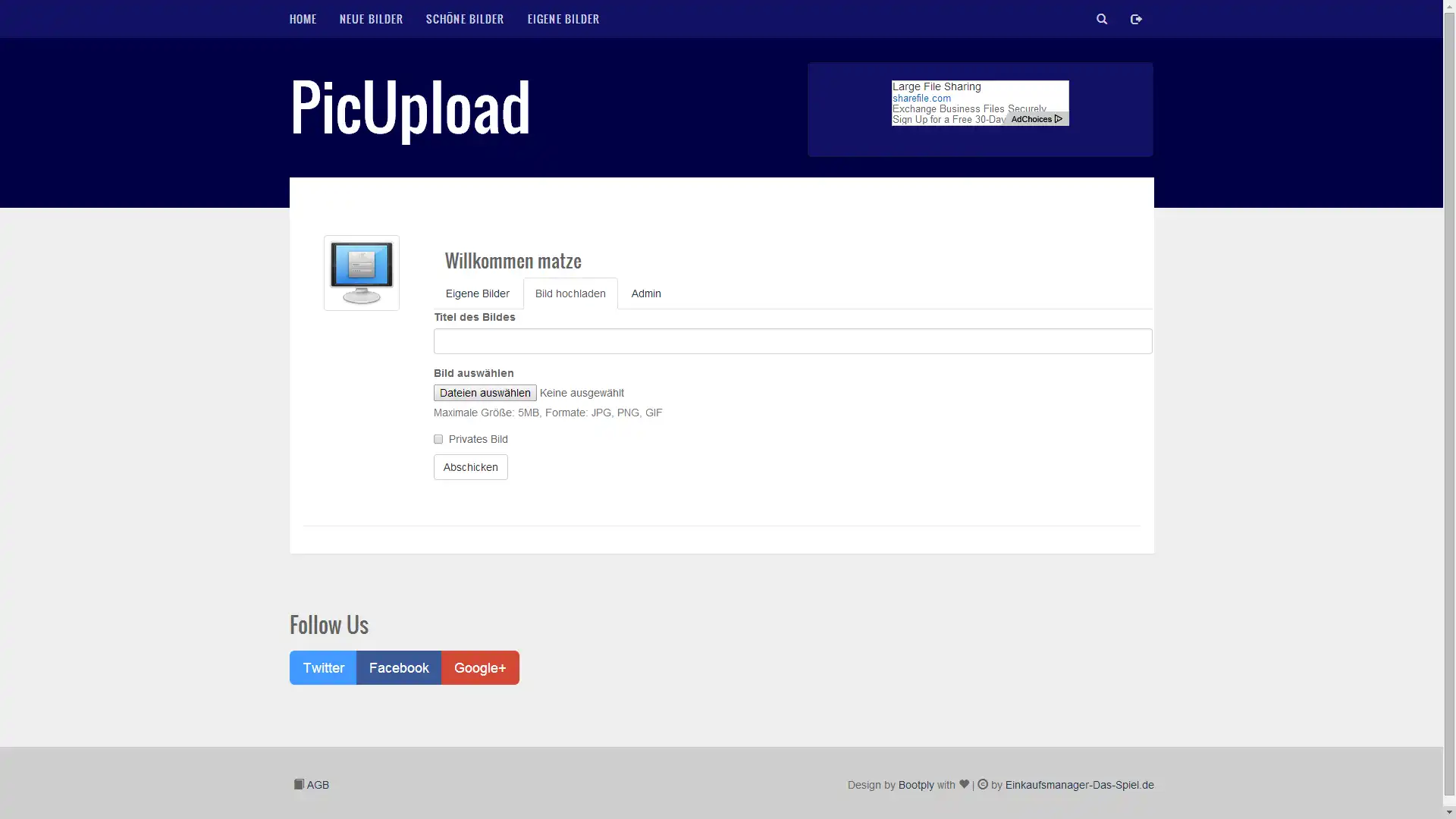Viewport: 1456px width, 819px height.
Task: Submit with the Abschicken button
Action: [470, 467]
